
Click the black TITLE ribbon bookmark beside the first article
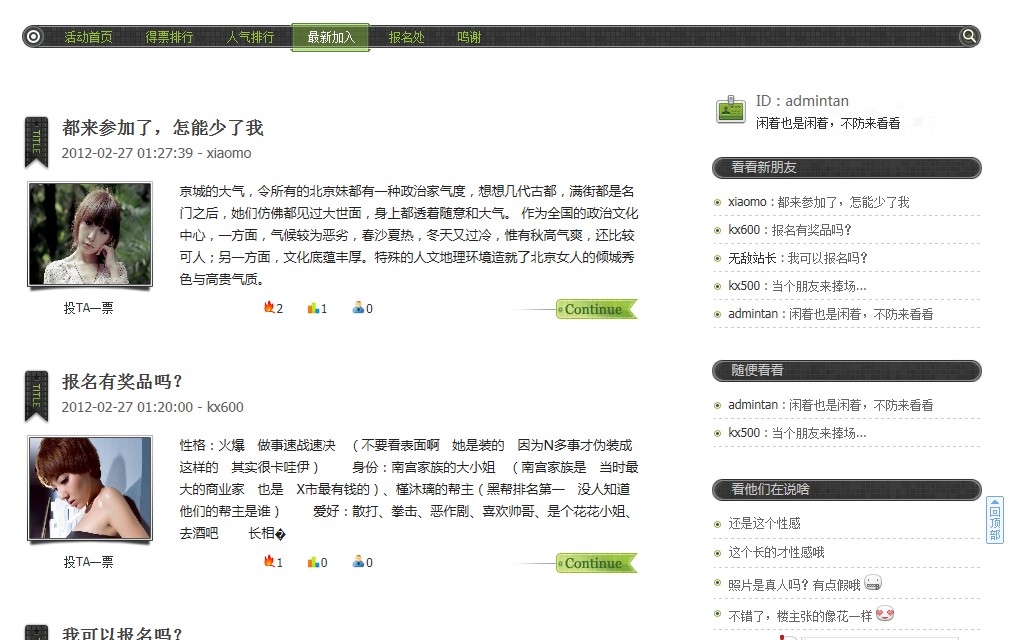pos(36,140)
